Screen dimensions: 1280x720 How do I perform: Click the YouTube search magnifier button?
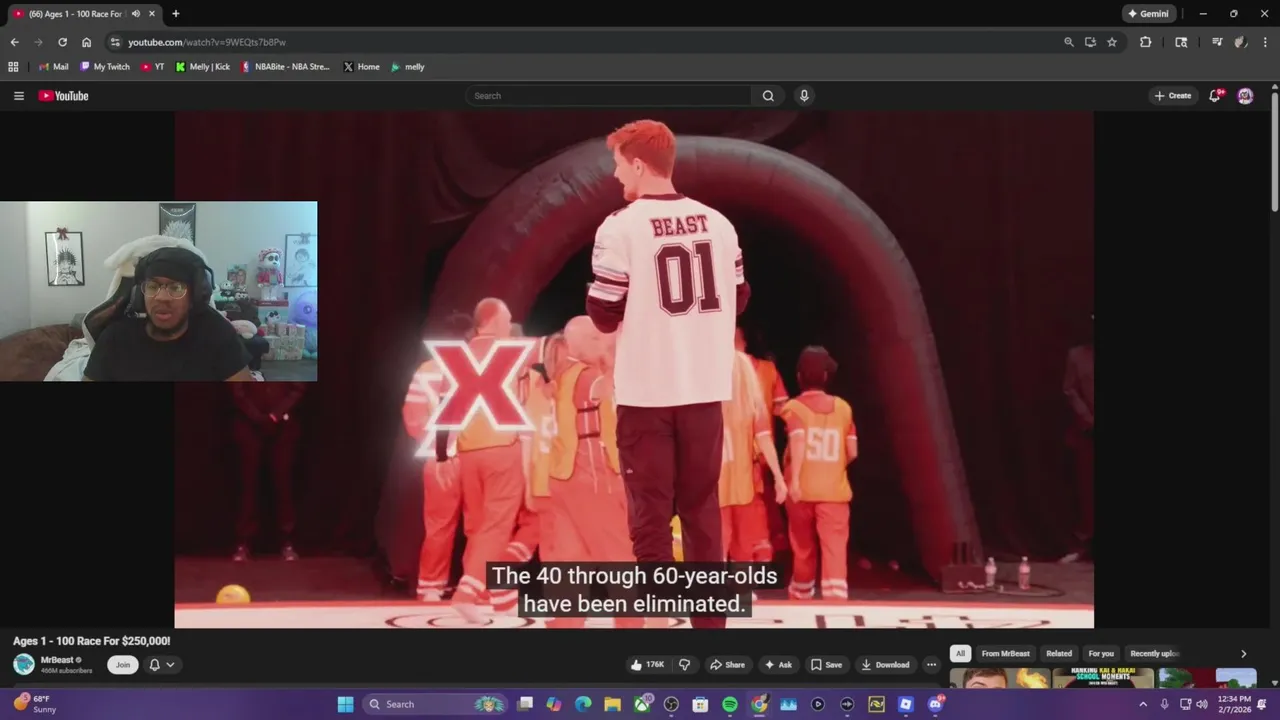(x=768, y=96)
